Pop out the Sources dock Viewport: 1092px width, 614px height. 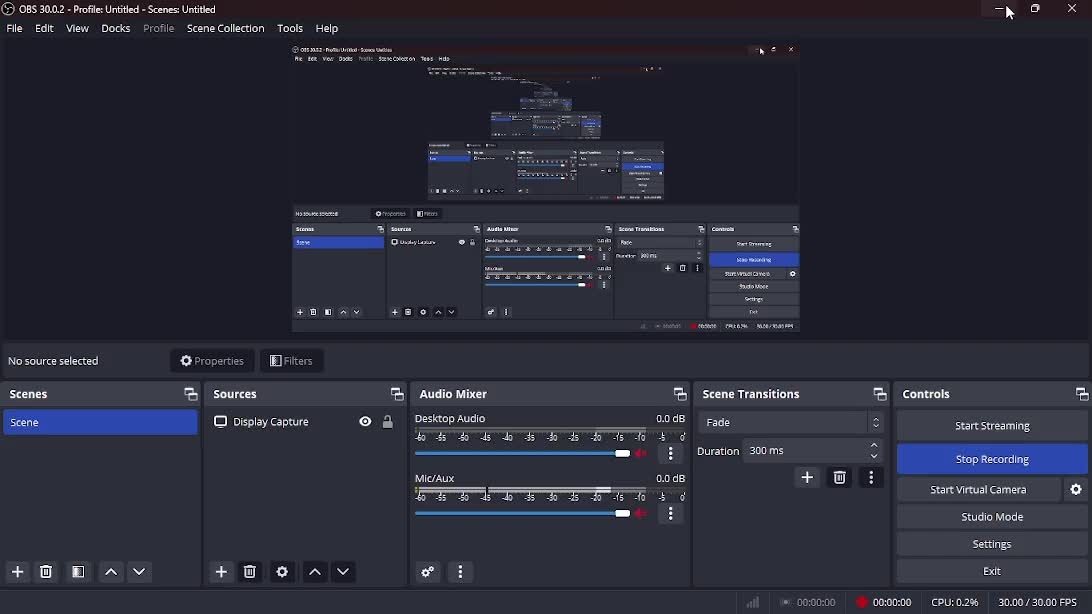pyautogui.click(x=397, y=394)
